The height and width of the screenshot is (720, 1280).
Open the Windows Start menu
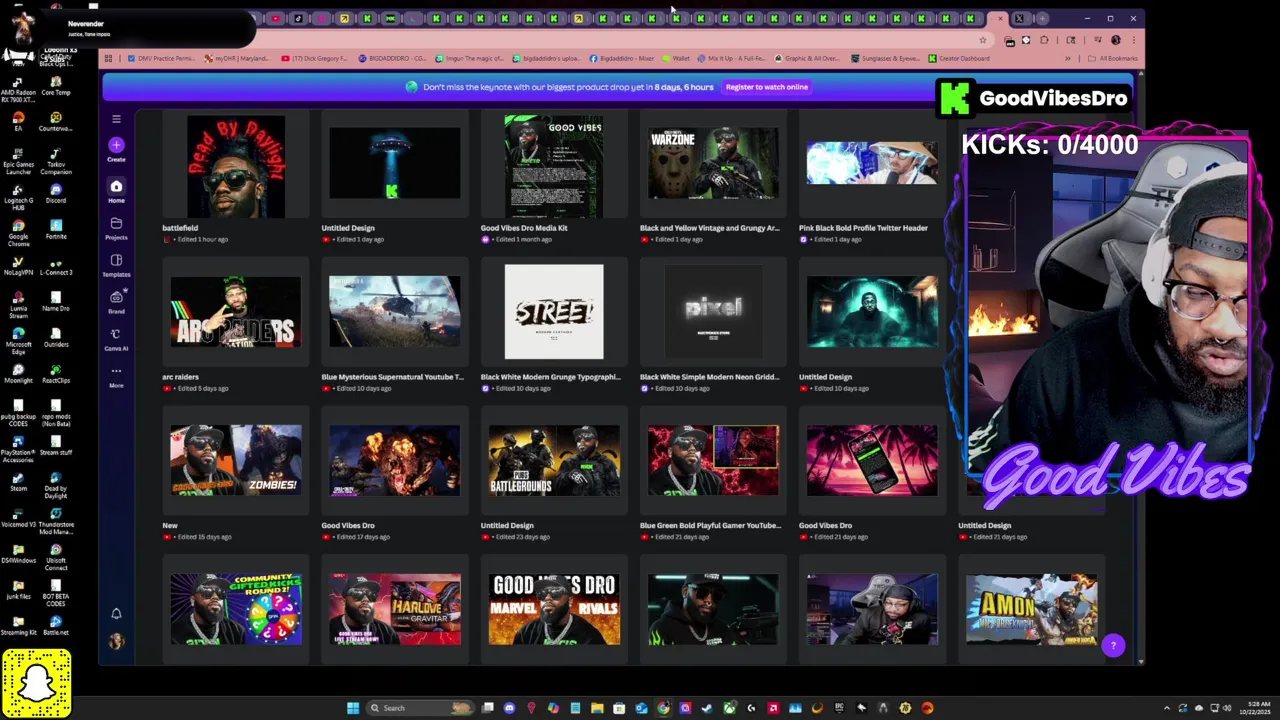click(353, 708)
